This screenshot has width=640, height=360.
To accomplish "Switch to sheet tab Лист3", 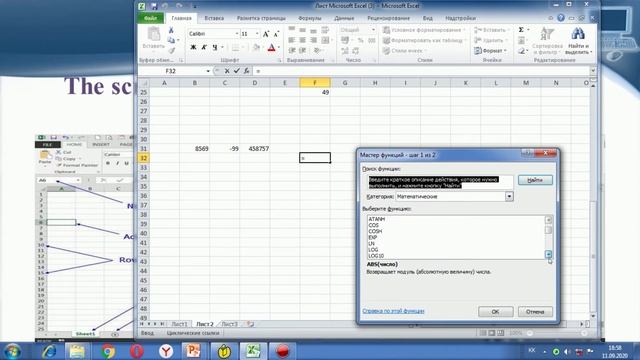I will 229,324.
